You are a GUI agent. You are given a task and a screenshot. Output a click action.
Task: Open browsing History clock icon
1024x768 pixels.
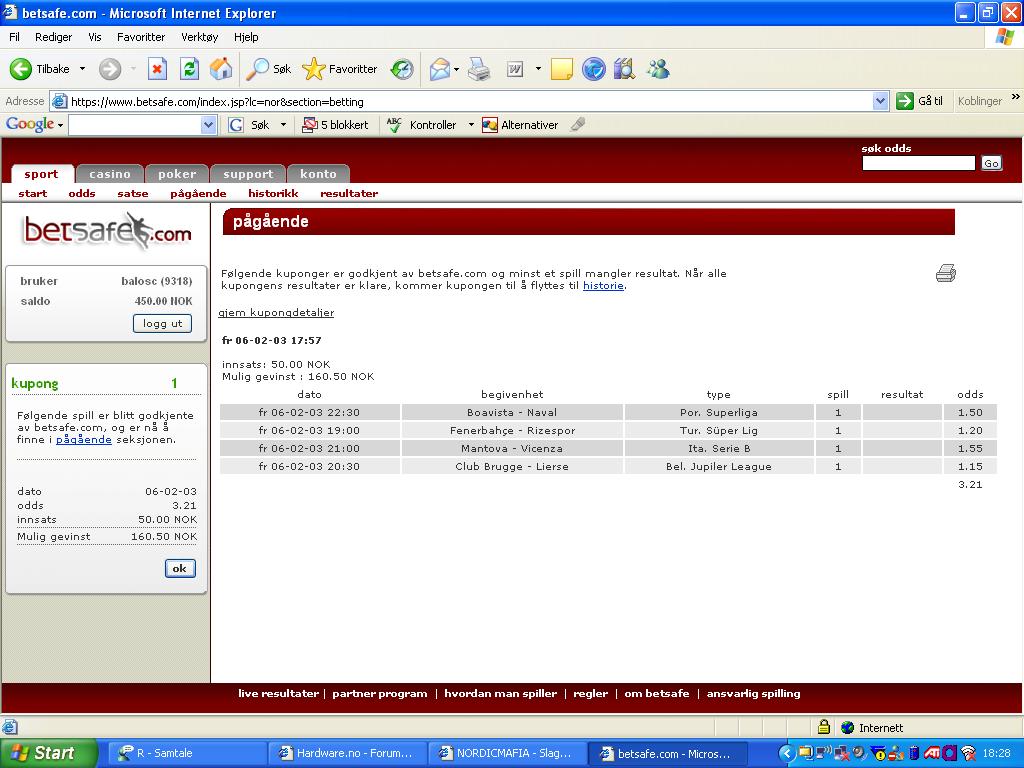point(402,69)
